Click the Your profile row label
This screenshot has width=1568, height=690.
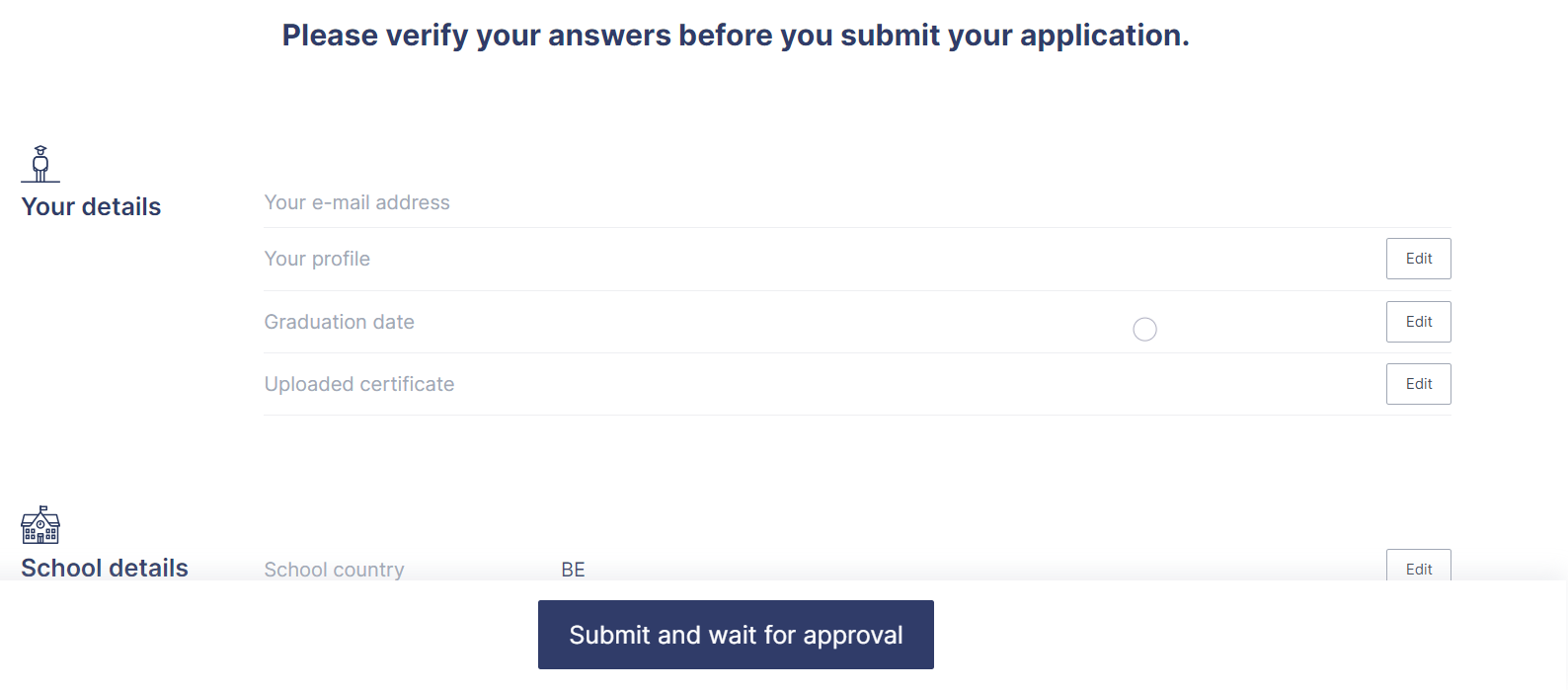click(316, 259)
